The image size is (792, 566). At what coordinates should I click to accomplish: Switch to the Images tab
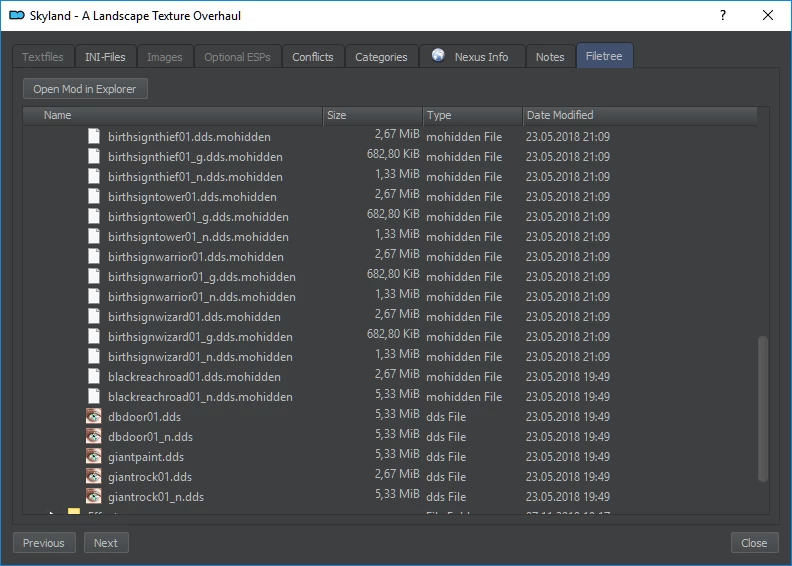click(165, 57)
